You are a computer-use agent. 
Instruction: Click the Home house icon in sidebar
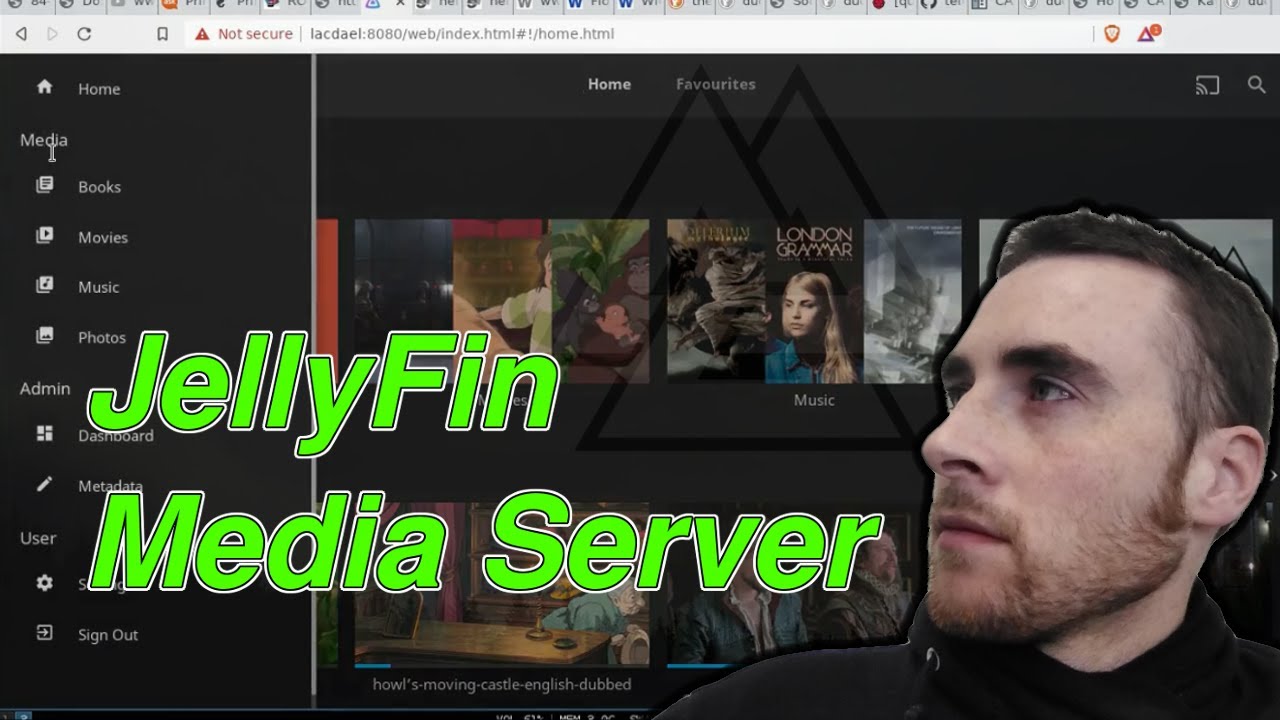(x=44, y=87)
